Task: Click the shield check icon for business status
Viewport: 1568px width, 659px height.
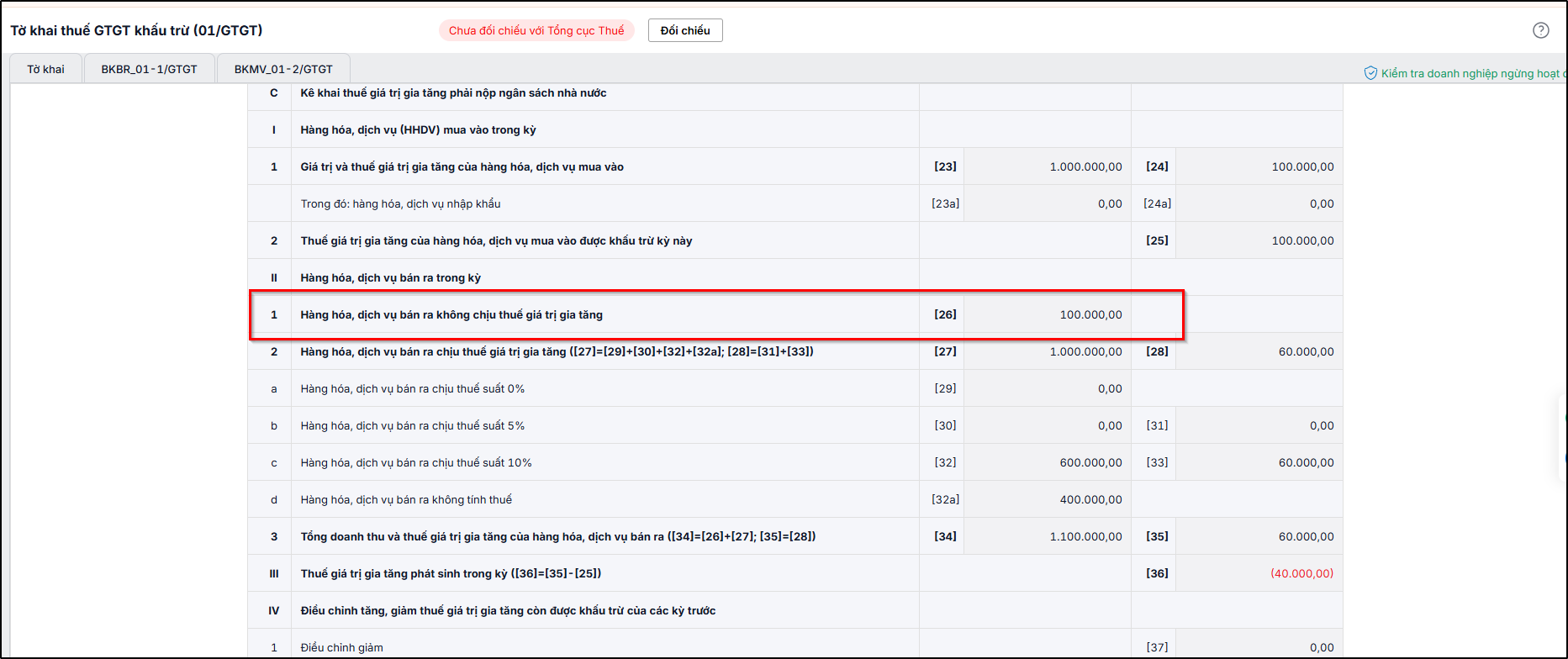Action: pos(1370,73)
